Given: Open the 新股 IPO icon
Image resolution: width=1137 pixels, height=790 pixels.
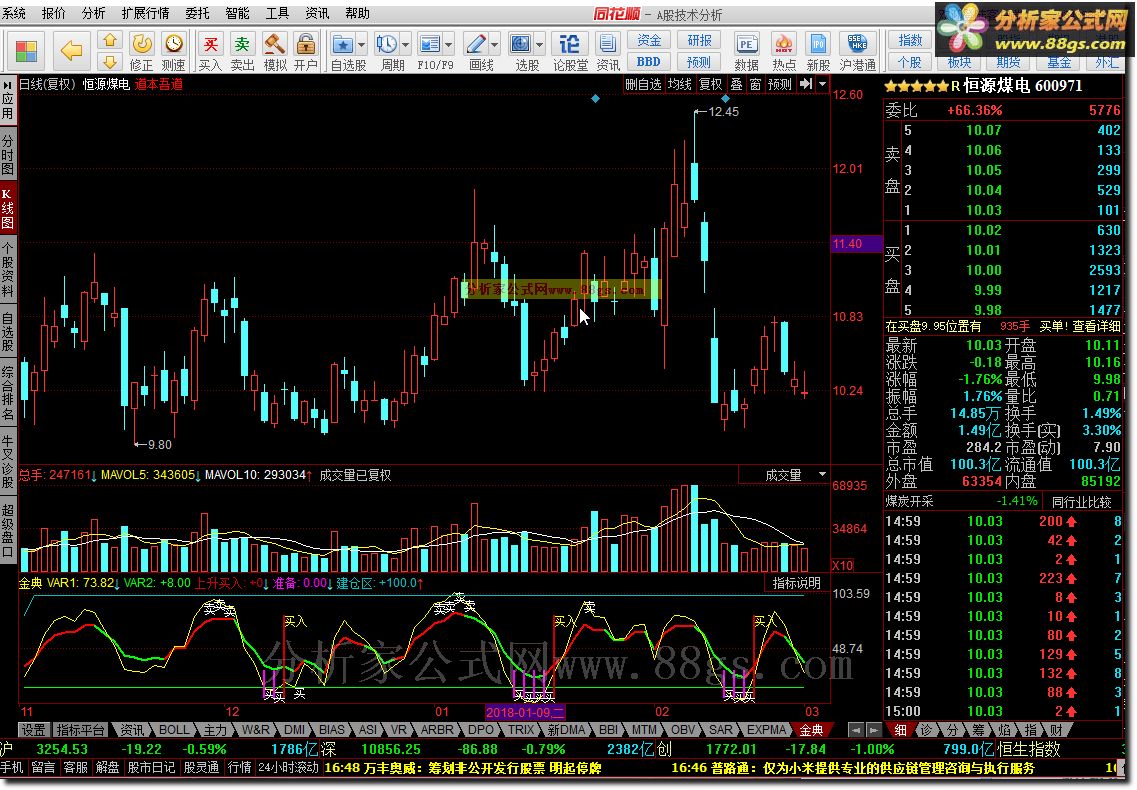Looking at the screenshot, I should (818, 51).
